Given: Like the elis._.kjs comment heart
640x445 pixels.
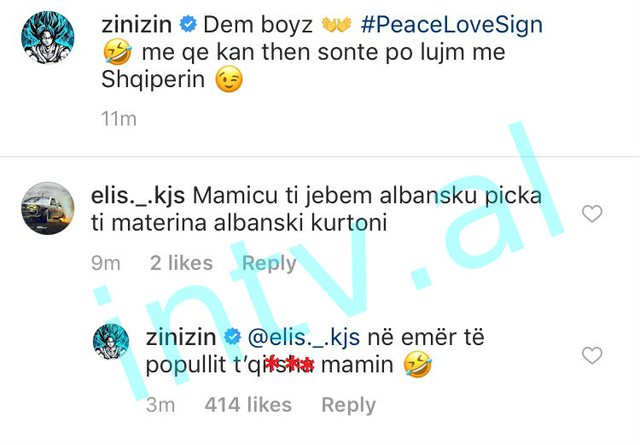Looking at the screenshot, I should [x=592, y=214].
